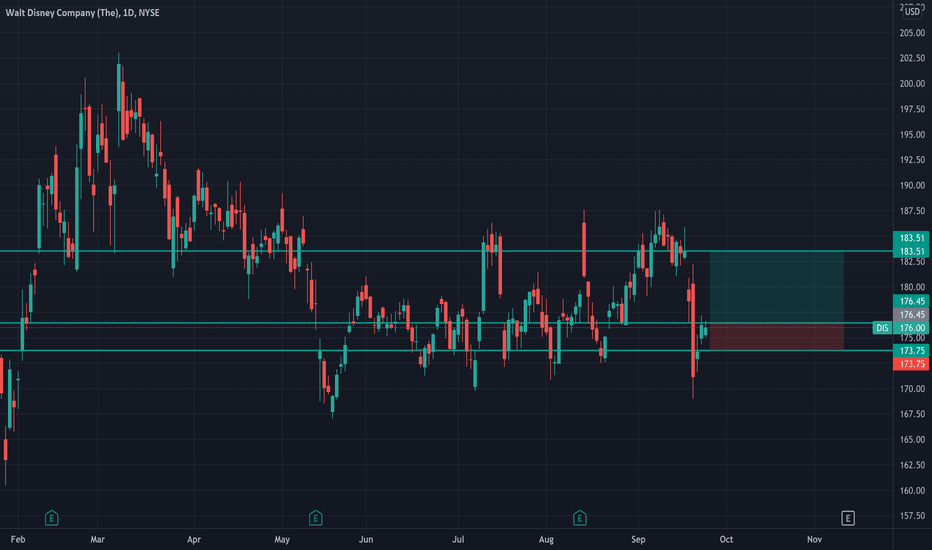Open the mid-May earnings marker
This screenshot has height=550, width=932.
[316, 518]
